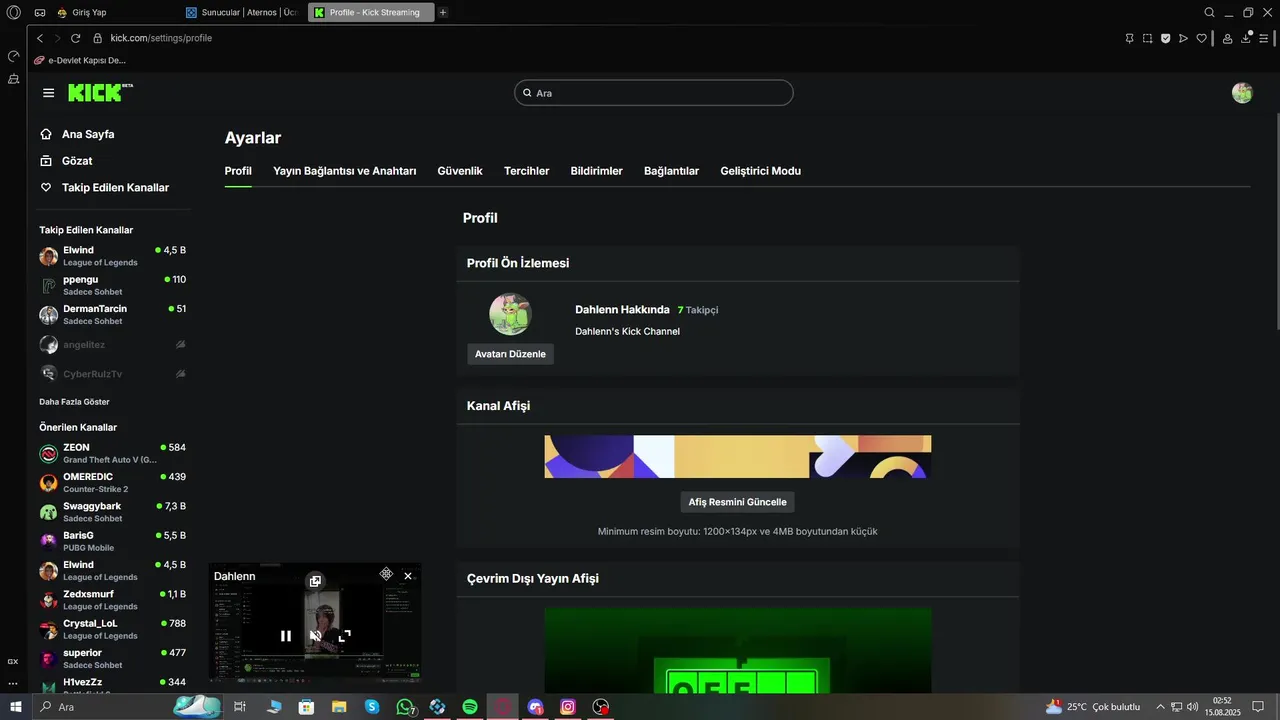Open a new browser tab
The height and width of the screenshot is (720, 1280).
pyautogui.click(x=443, y=13)
